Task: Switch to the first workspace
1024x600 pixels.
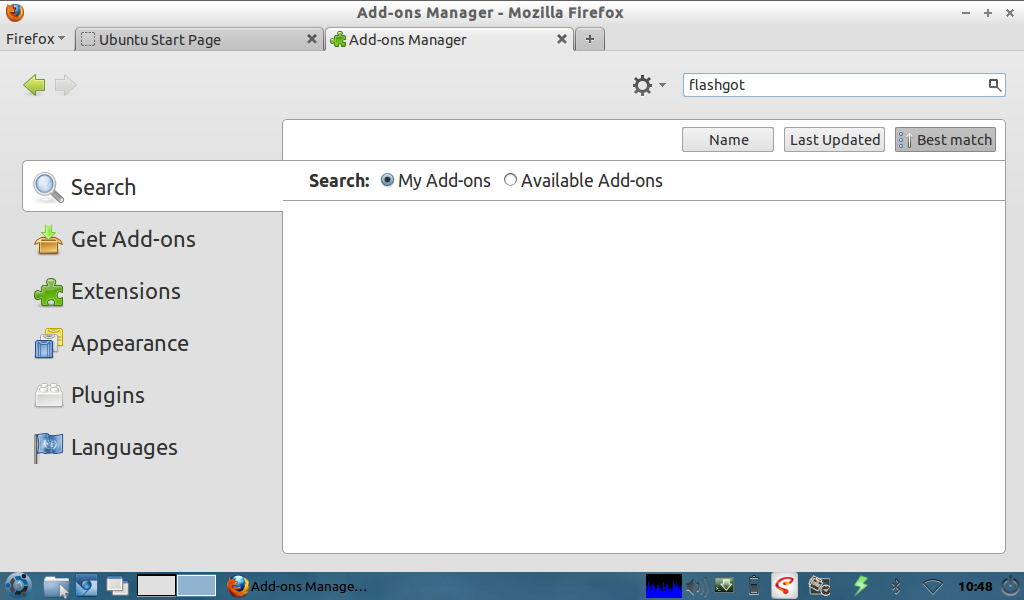Action: click(156, 586)
